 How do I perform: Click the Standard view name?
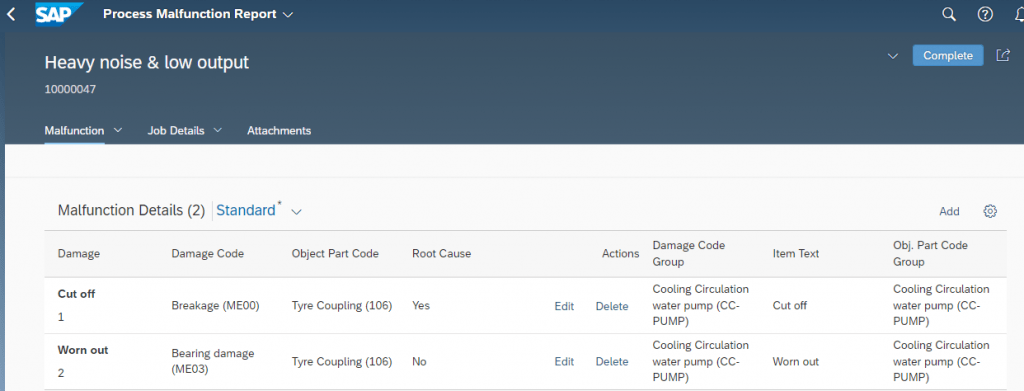pyautogui.click(x=246, y=210)
